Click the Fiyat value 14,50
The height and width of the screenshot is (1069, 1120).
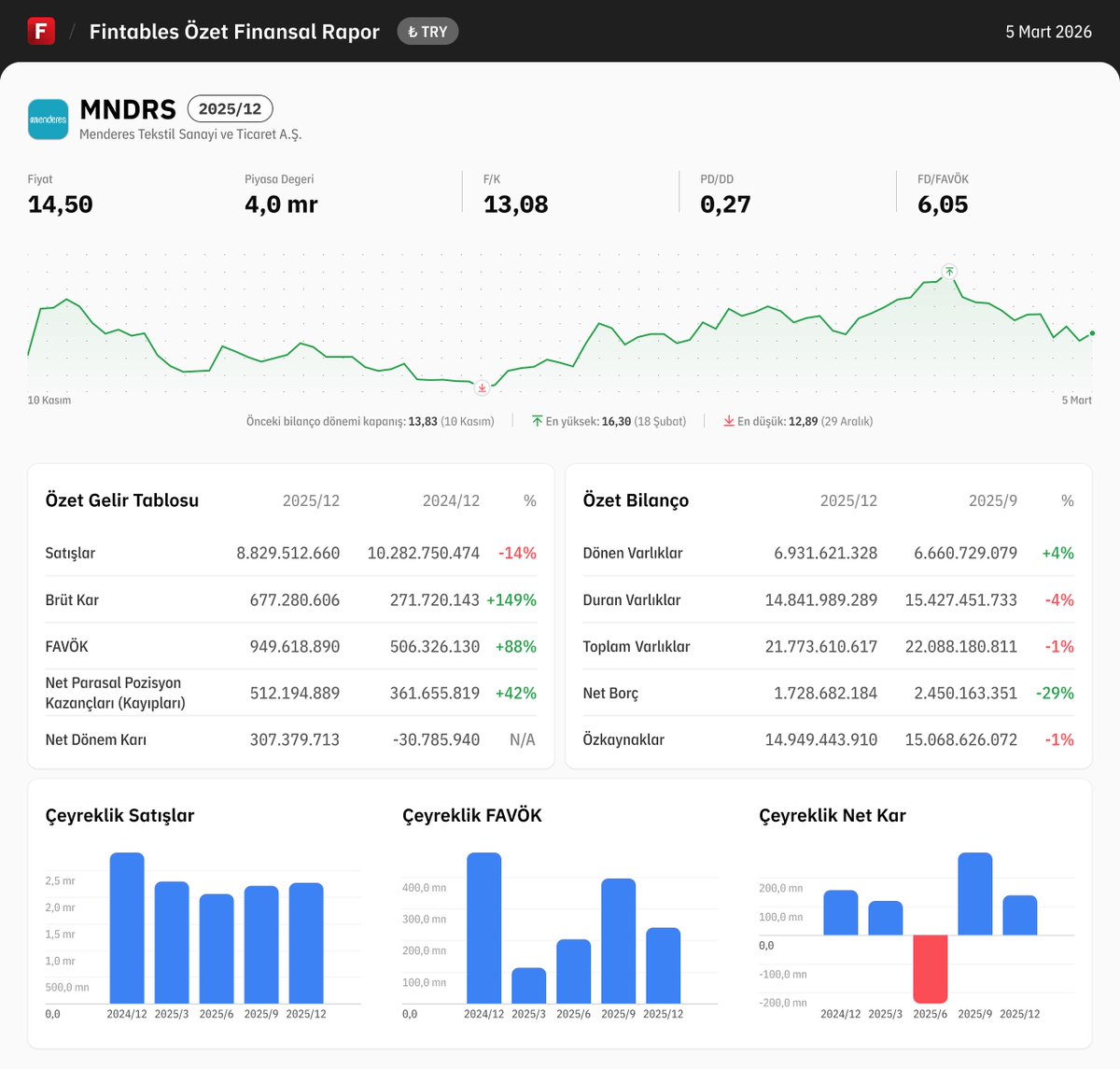[61, 204]
